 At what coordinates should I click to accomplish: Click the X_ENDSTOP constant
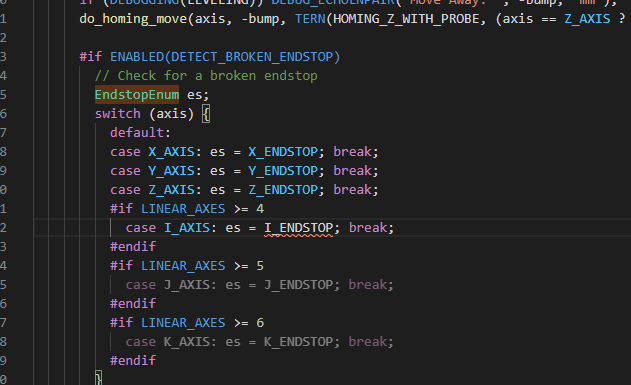tap(283, 152)
